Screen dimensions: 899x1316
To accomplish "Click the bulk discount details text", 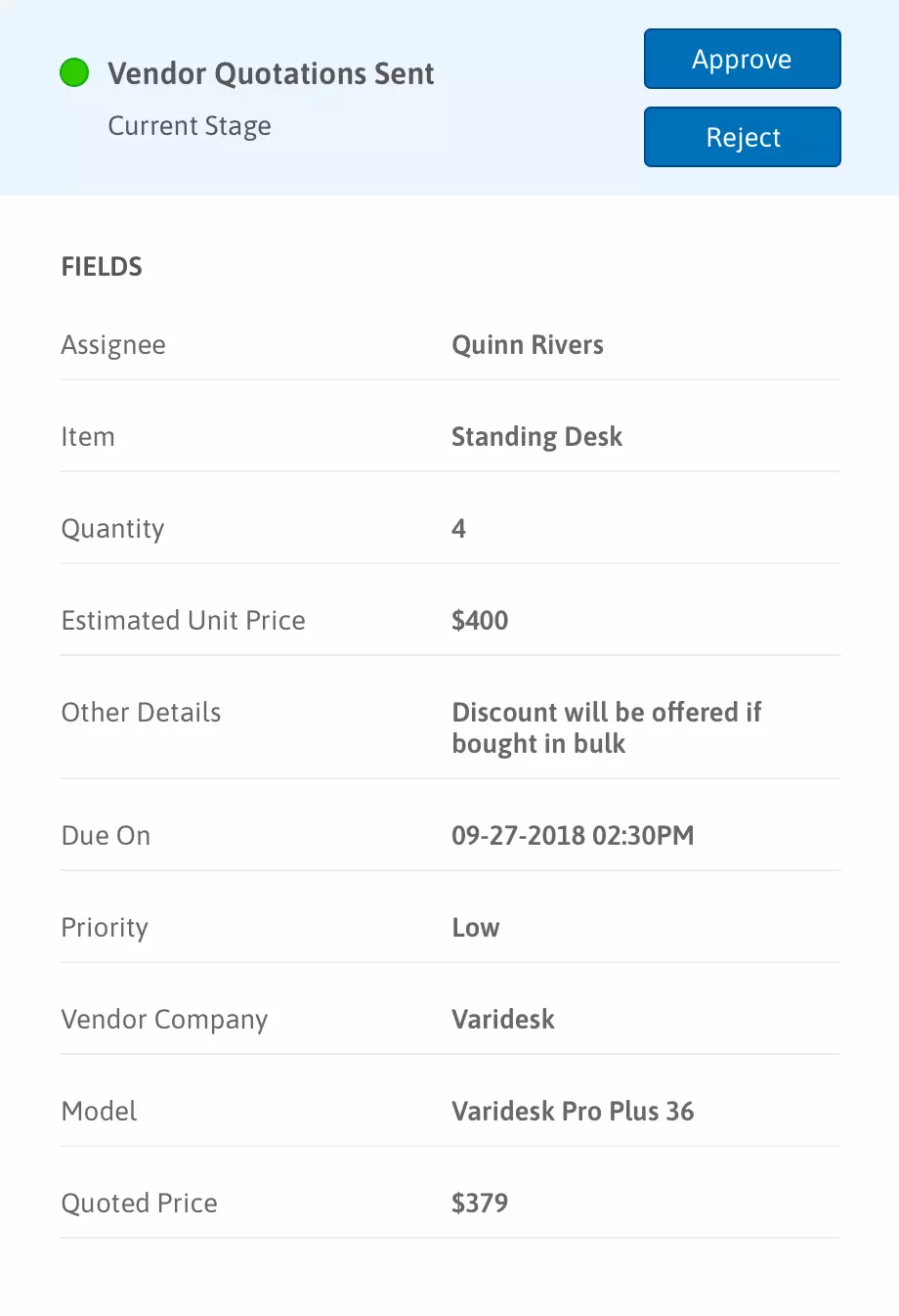I will [606, 727].
